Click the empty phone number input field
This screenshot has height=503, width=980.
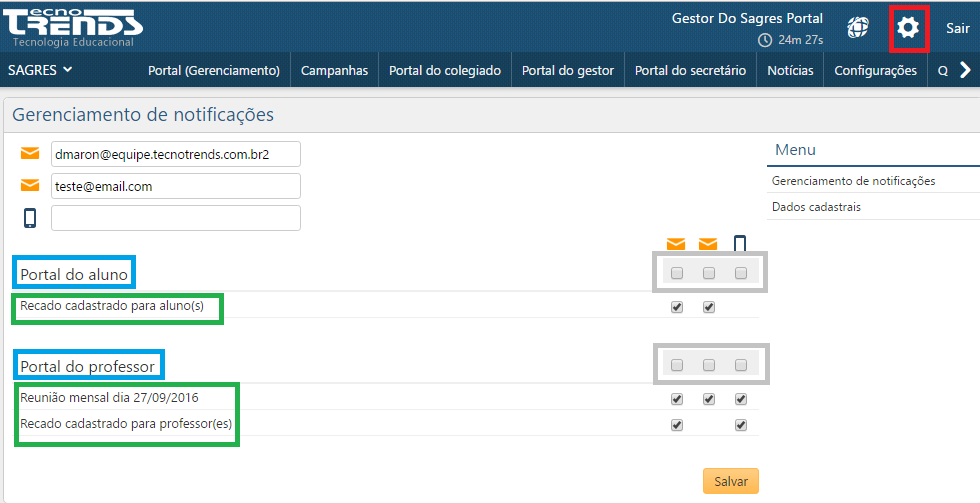175,218
